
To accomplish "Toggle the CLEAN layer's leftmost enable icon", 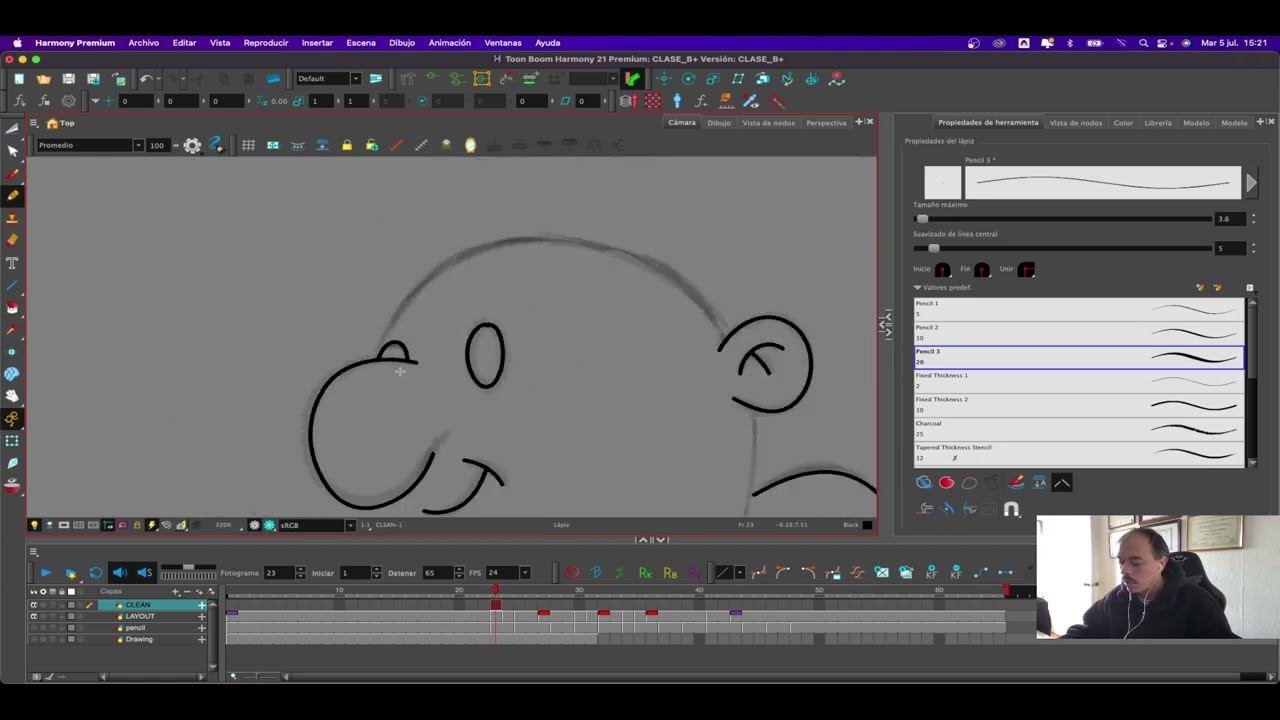I will click(x=33, y=605).
